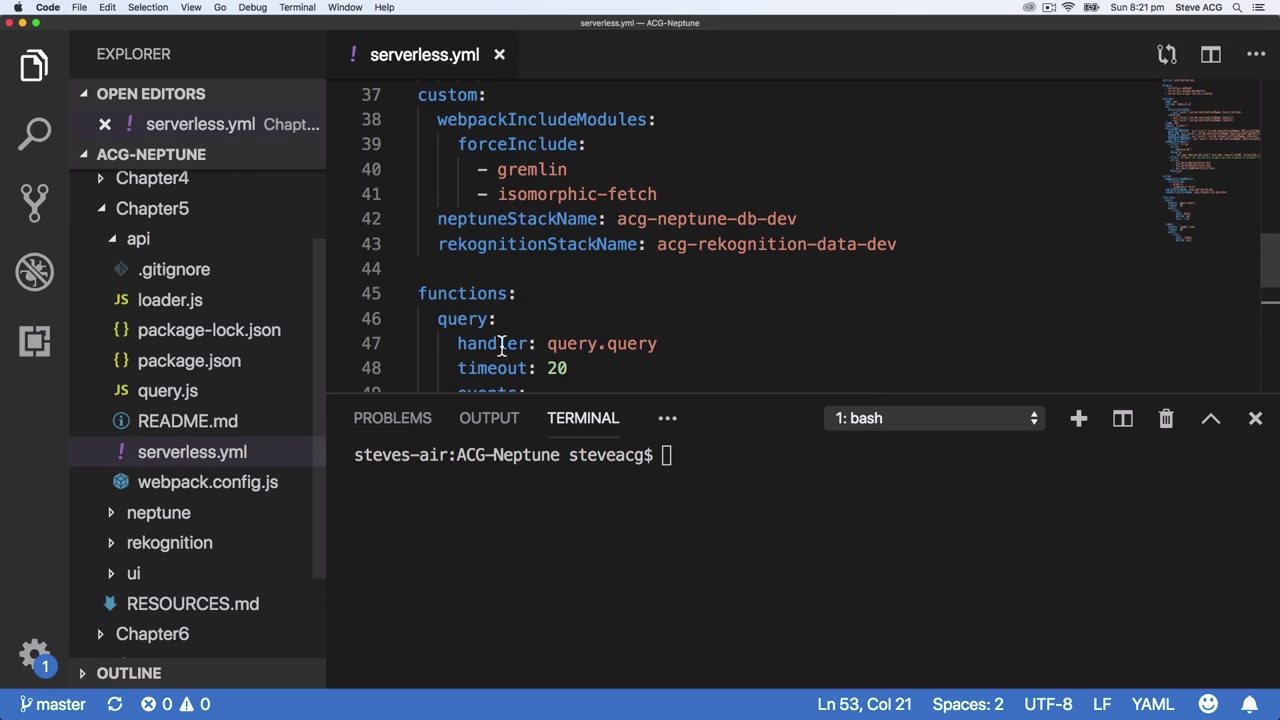Change language mode from YAML

(1152, 704)
